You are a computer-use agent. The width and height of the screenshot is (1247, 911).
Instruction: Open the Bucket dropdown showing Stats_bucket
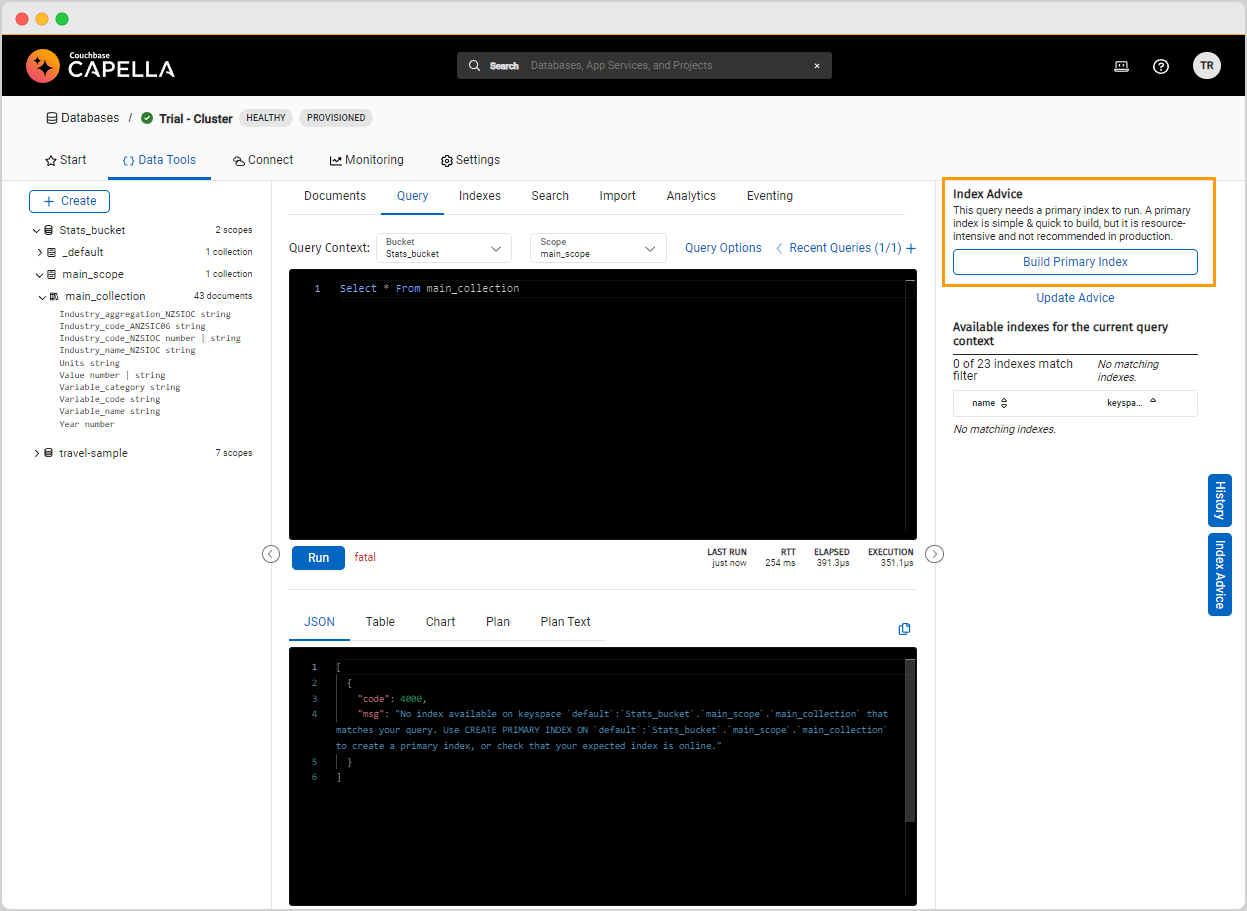coord(443,247)
